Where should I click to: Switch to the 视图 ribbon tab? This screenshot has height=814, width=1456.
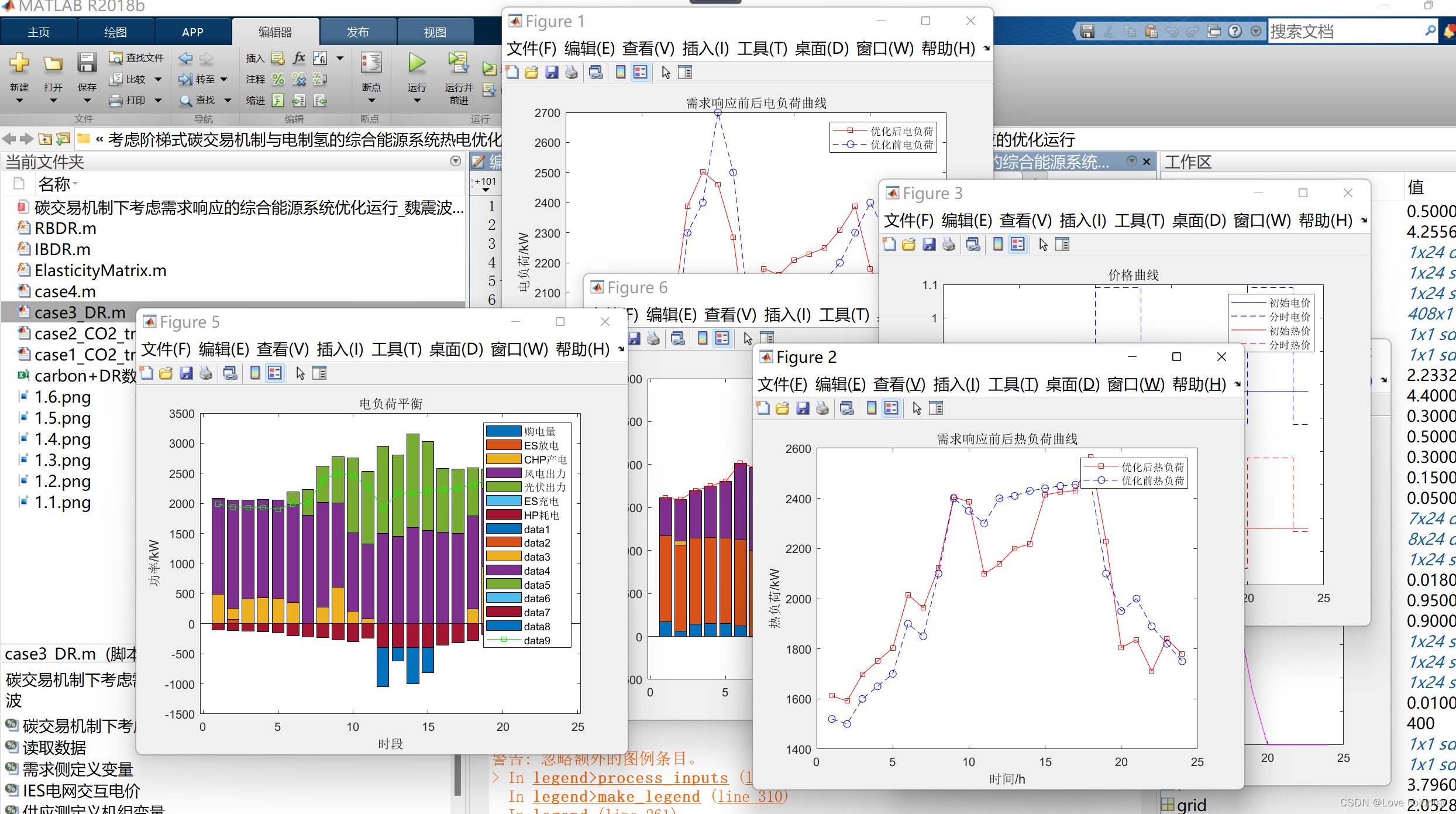click(x=435, y=32)
